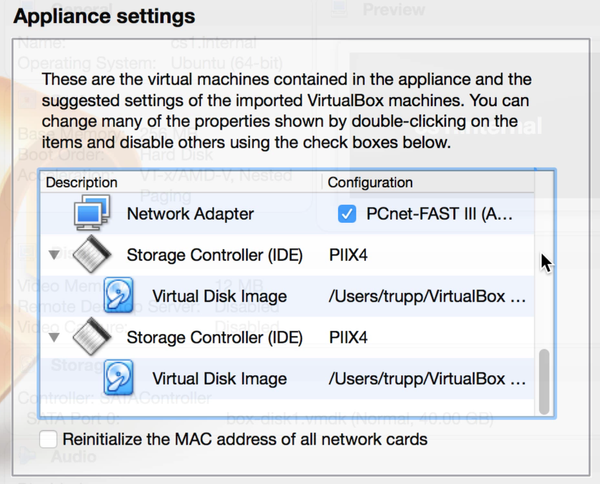600x484 pixels.
Task: Click the upper PIIX4 controller type value
Action: [x=348, y=255]
